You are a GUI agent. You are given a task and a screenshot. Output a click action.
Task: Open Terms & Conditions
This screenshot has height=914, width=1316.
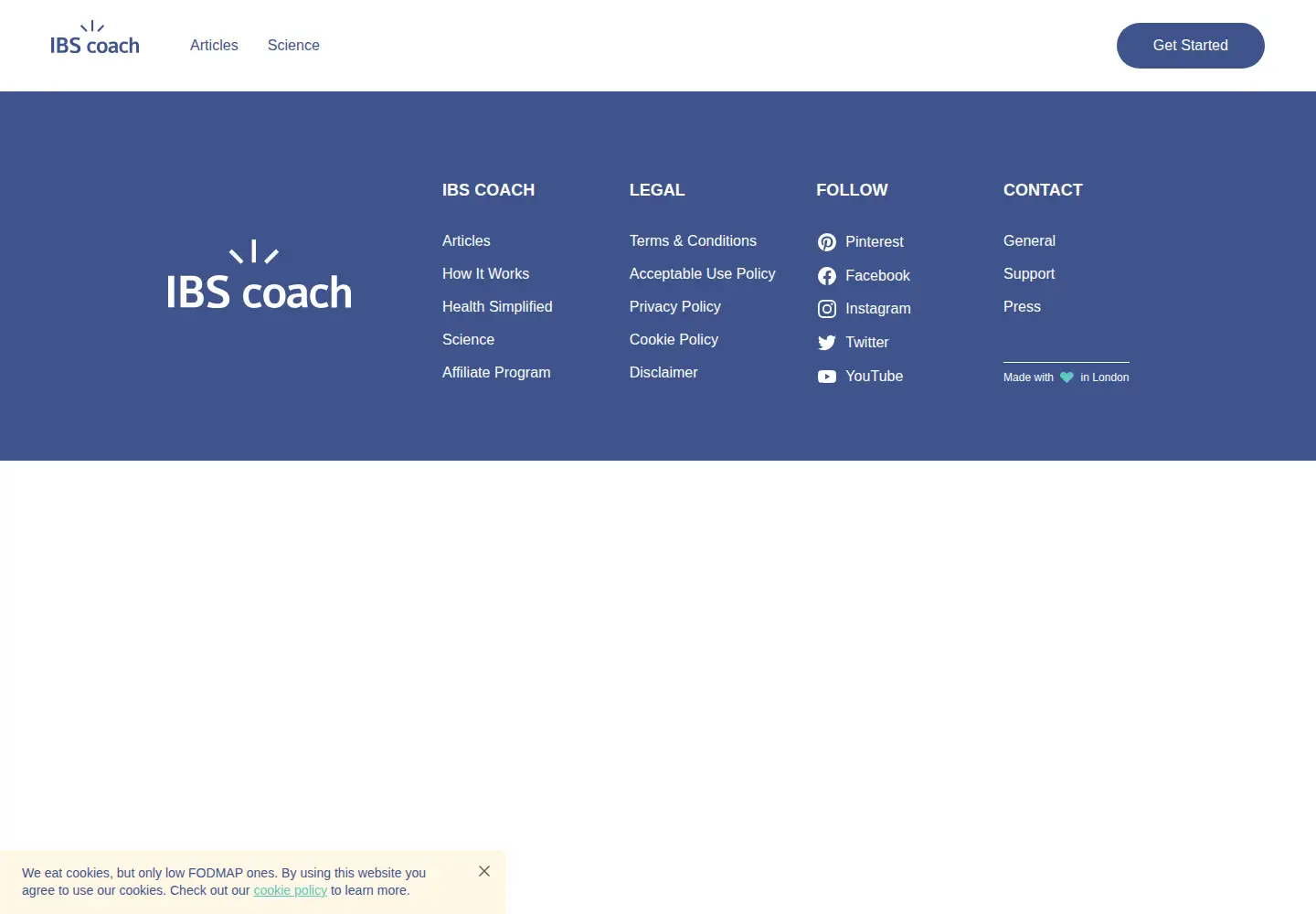(x=693, y=240)
